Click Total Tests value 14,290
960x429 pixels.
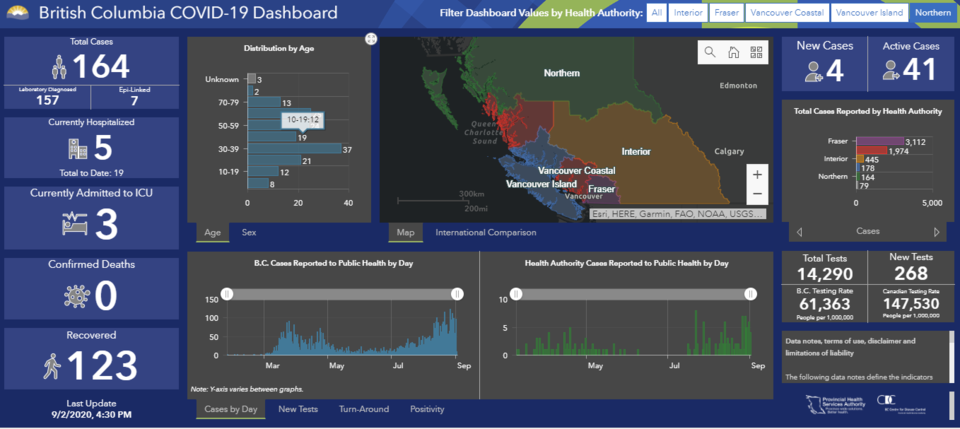pyautogui.click(x=825, y=274)
